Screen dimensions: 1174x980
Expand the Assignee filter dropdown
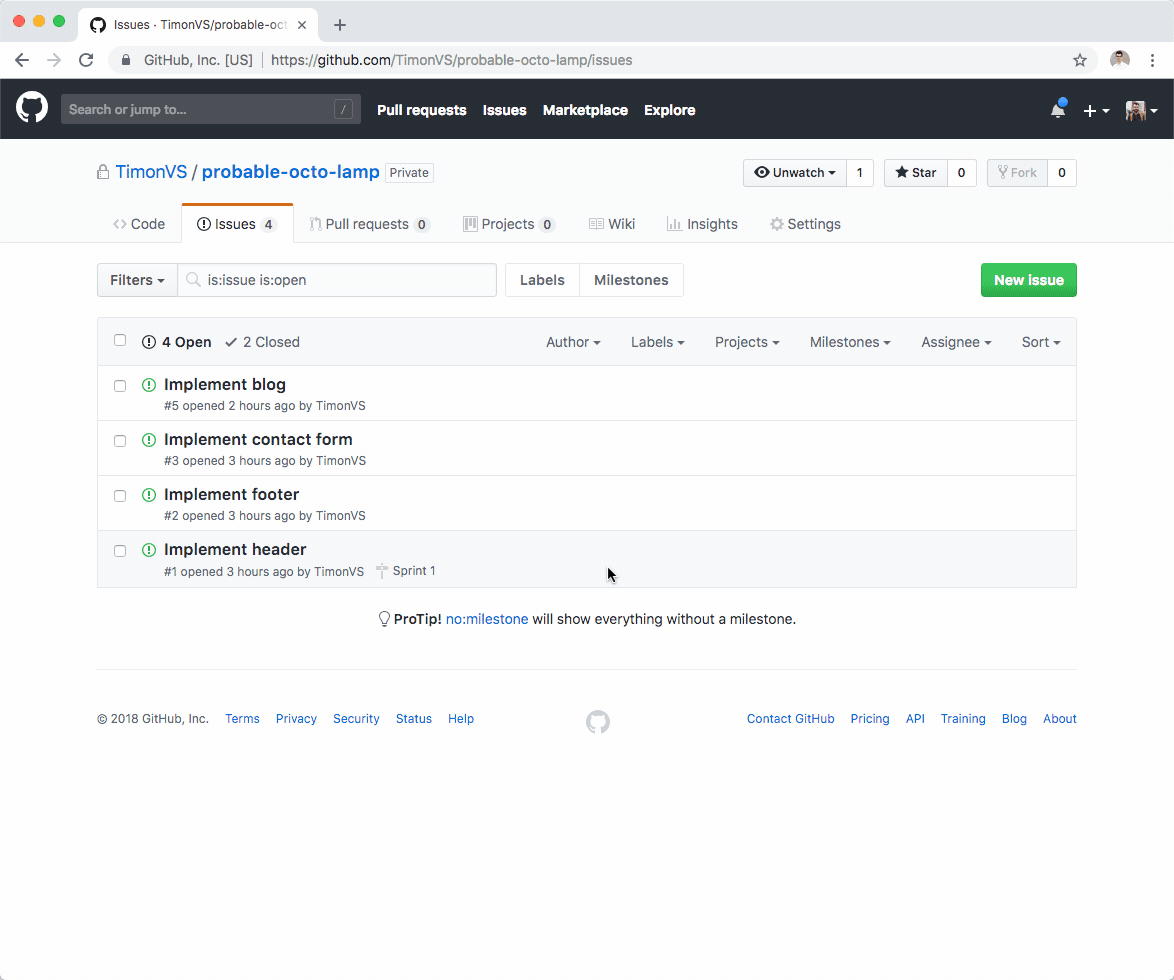pyautogui.click(x=956, y=342)
